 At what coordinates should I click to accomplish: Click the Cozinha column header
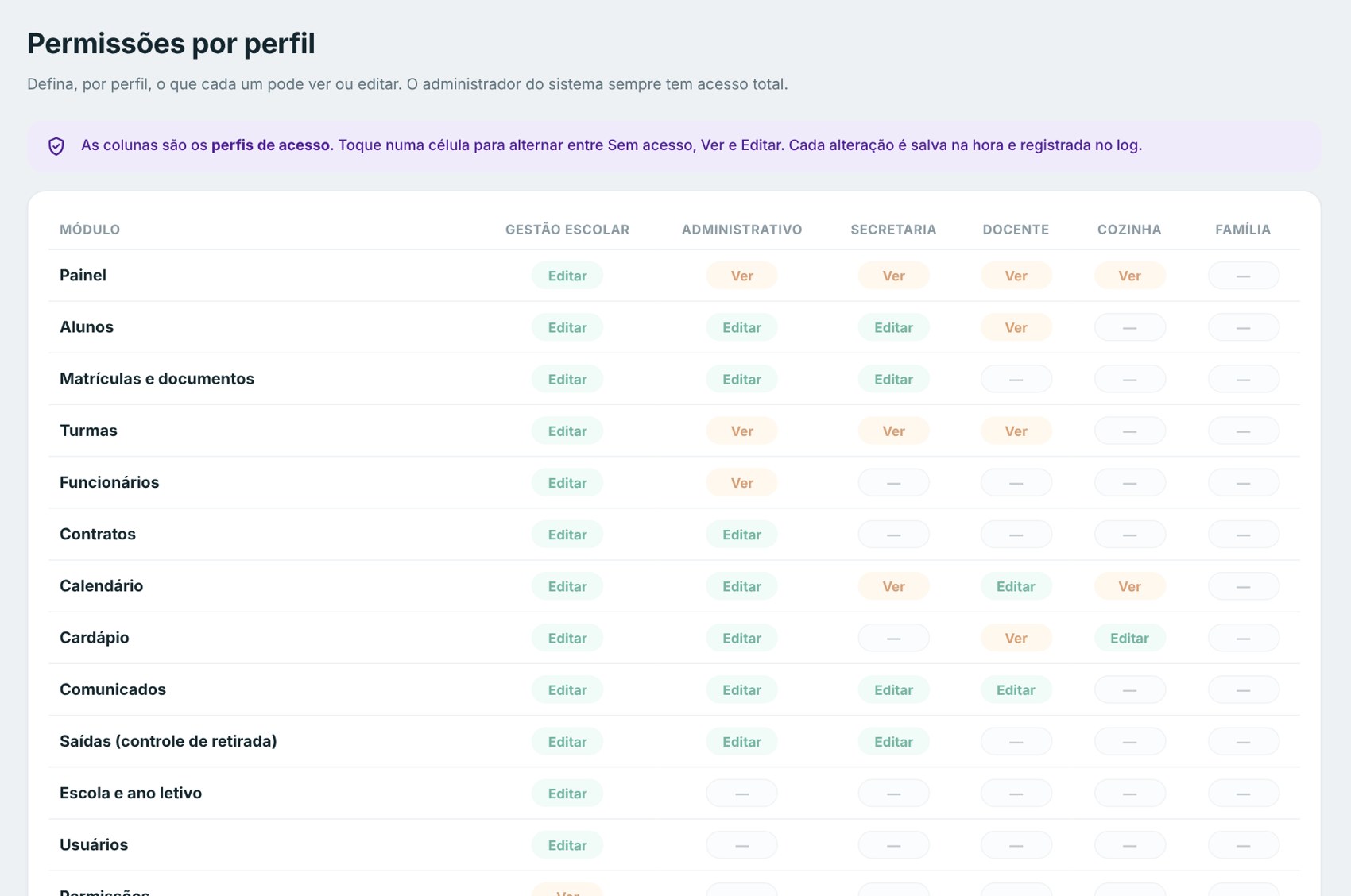(x=1130, y=230)
